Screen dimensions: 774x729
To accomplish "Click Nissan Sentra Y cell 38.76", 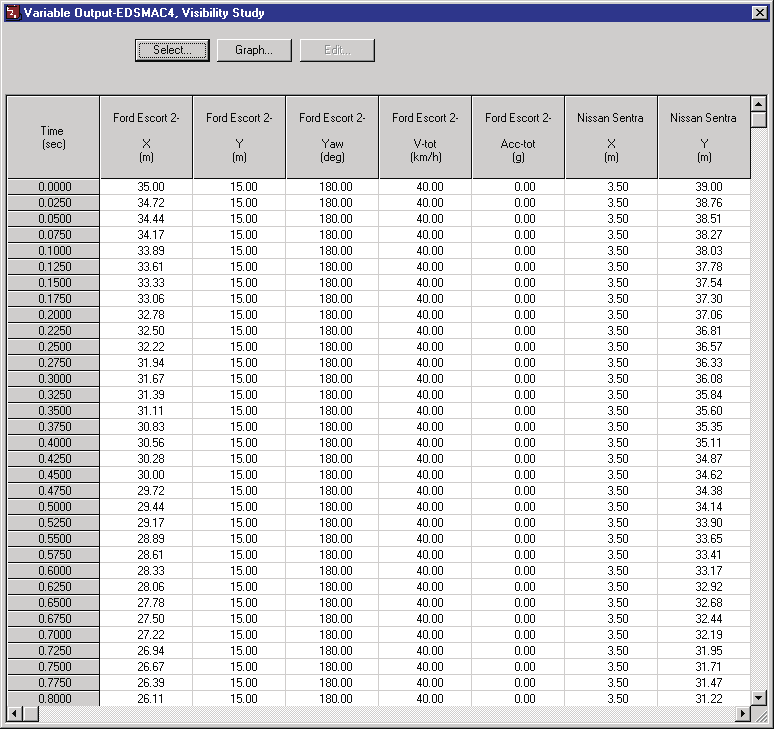I will [704, 203].
